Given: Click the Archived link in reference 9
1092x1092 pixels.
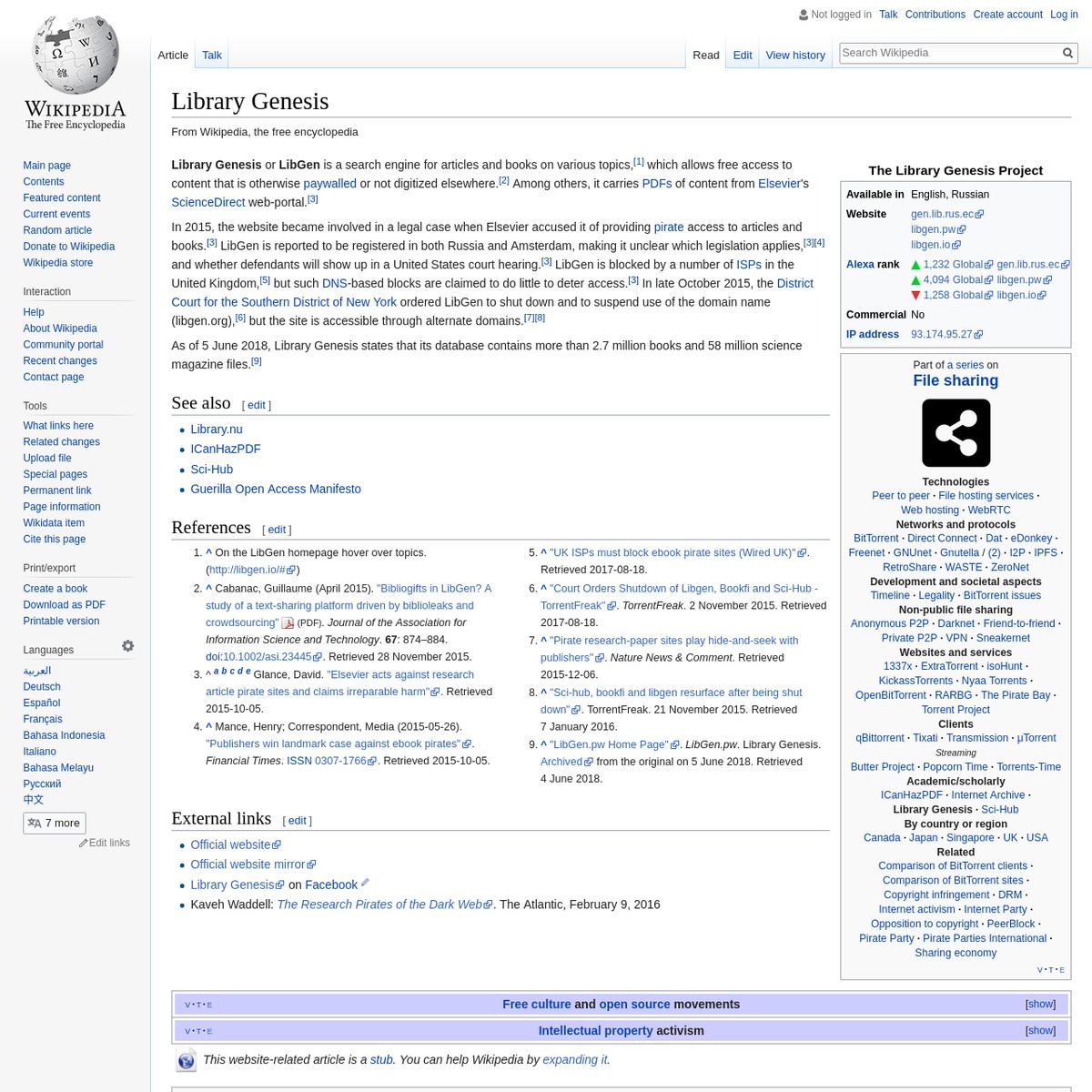Looking at the screenshot, I should click(x=566, y=762).
